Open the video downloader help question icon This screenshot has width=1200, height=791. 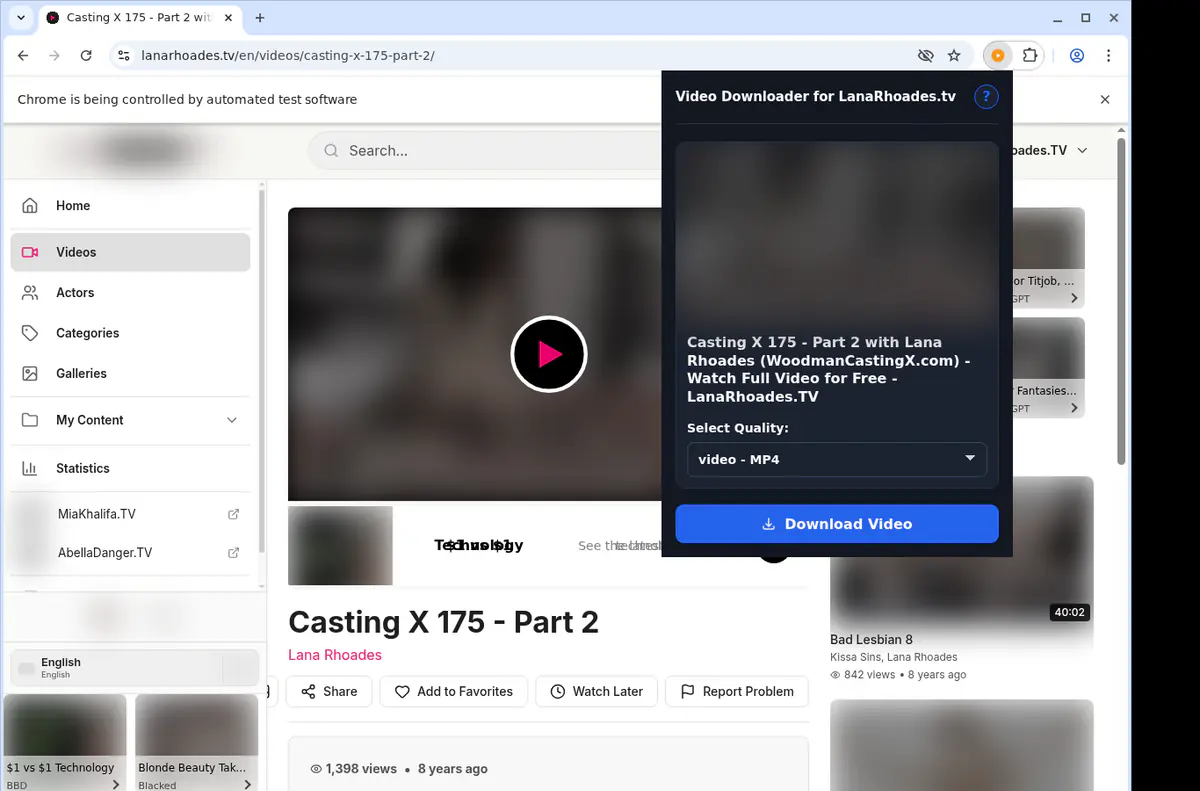986,97
